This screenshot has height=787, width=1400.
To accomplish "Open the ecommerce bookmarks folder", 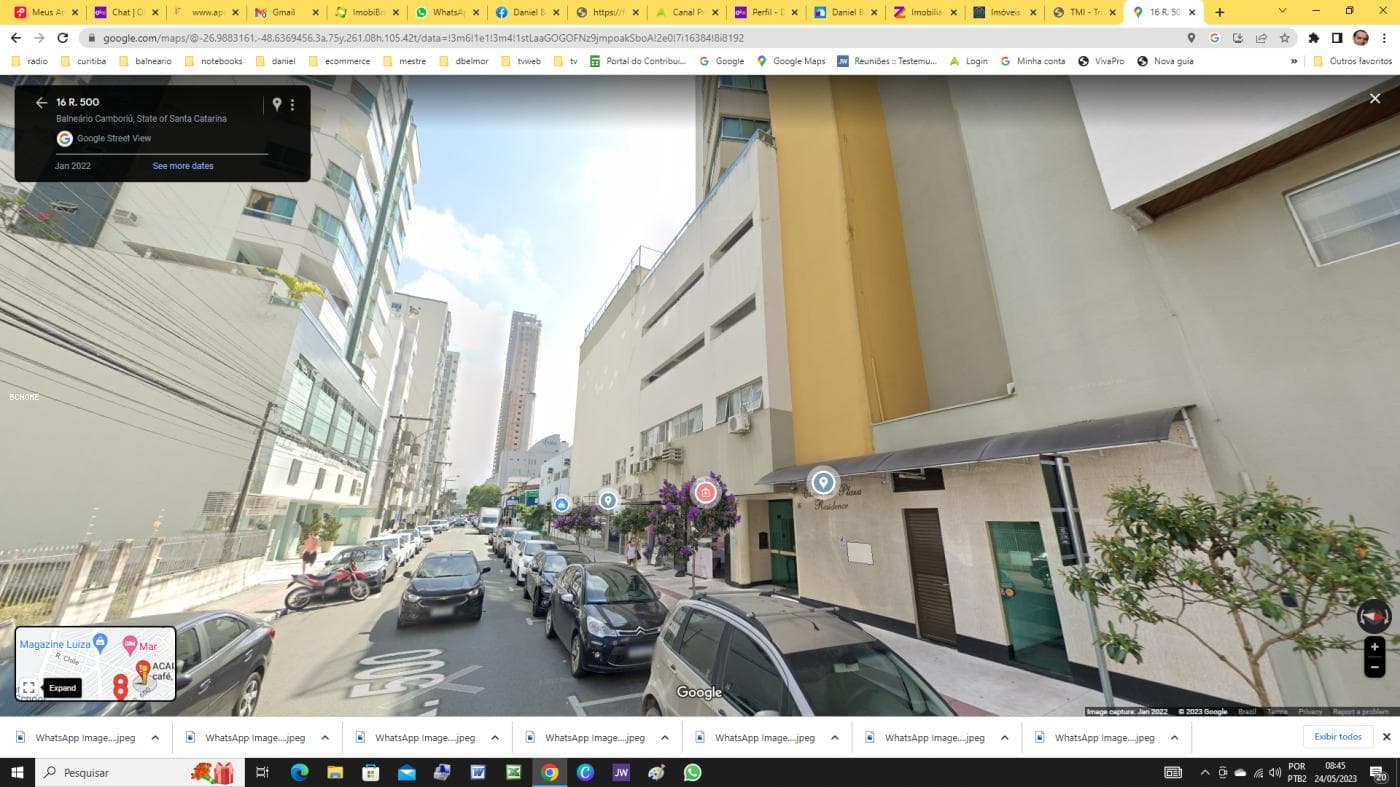I will pyautogui.click(x=339, y=61).
